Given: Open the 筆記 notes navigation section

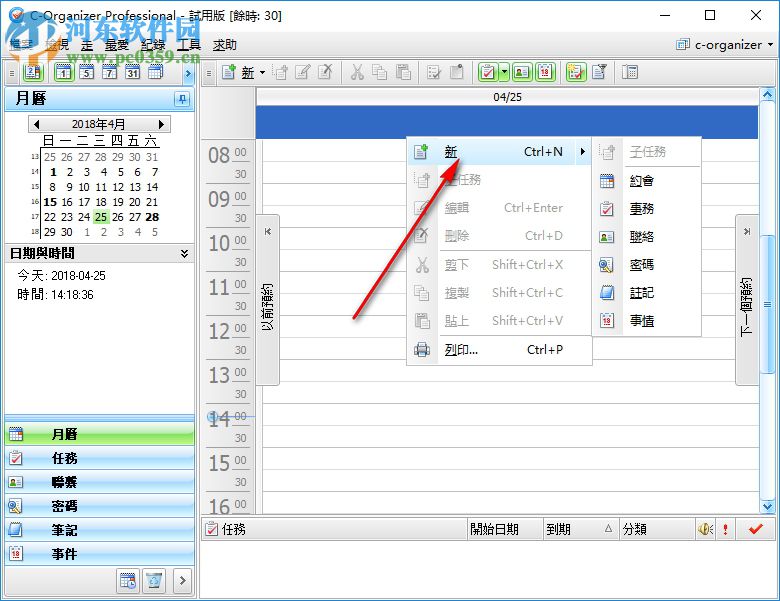Looking at the screenshot, I should pyautogui.click(x=99, y=530).
